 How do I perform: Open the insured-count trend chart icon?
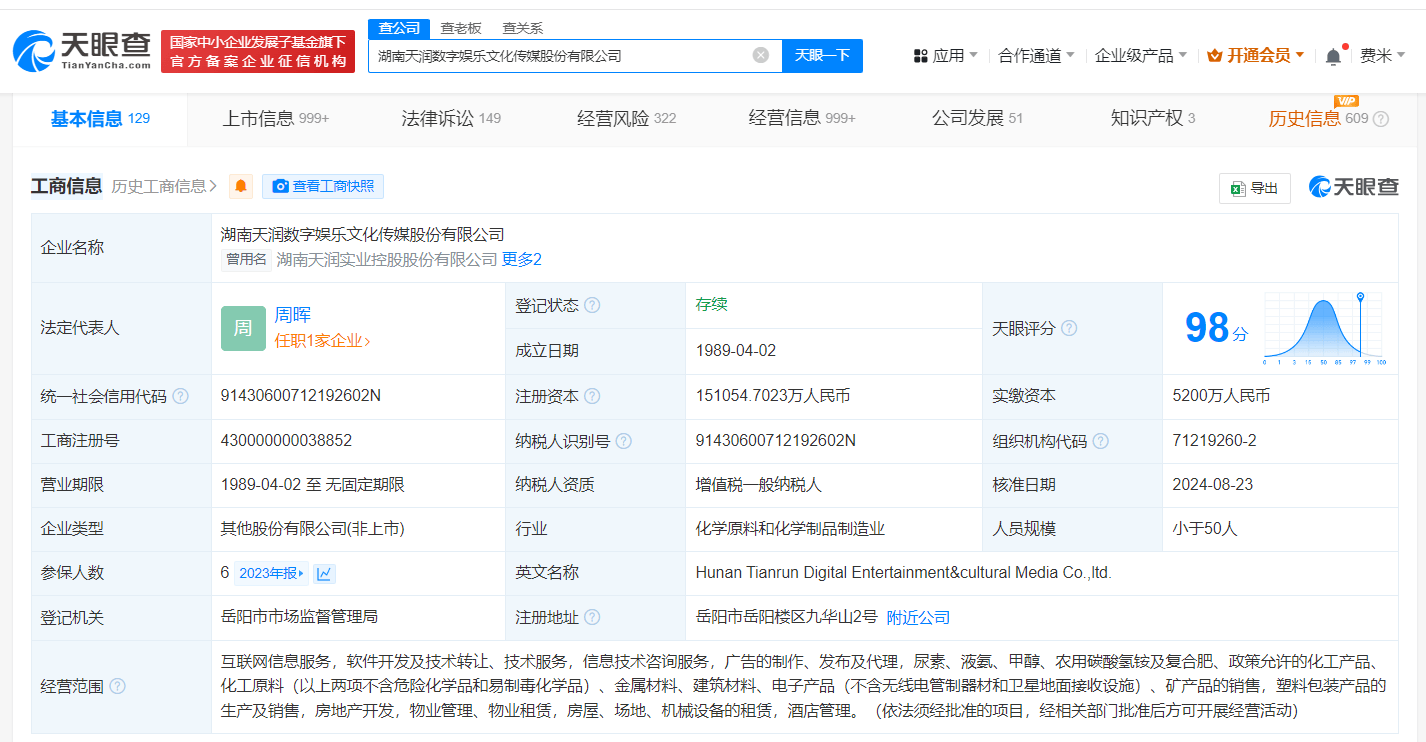324,573
